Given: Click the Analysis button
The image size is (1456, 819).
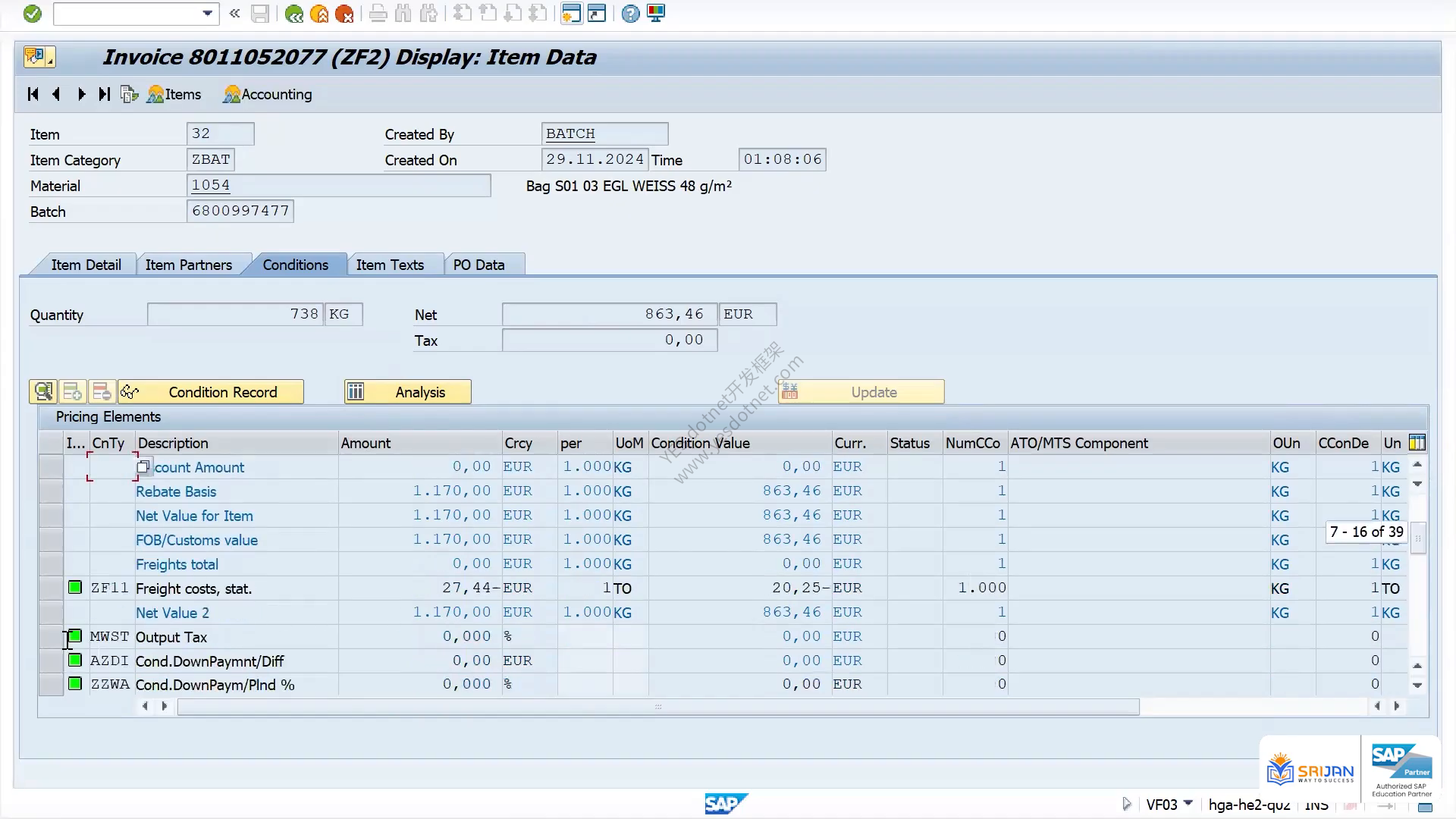Looking at the screenshot, I should (408, 392).
